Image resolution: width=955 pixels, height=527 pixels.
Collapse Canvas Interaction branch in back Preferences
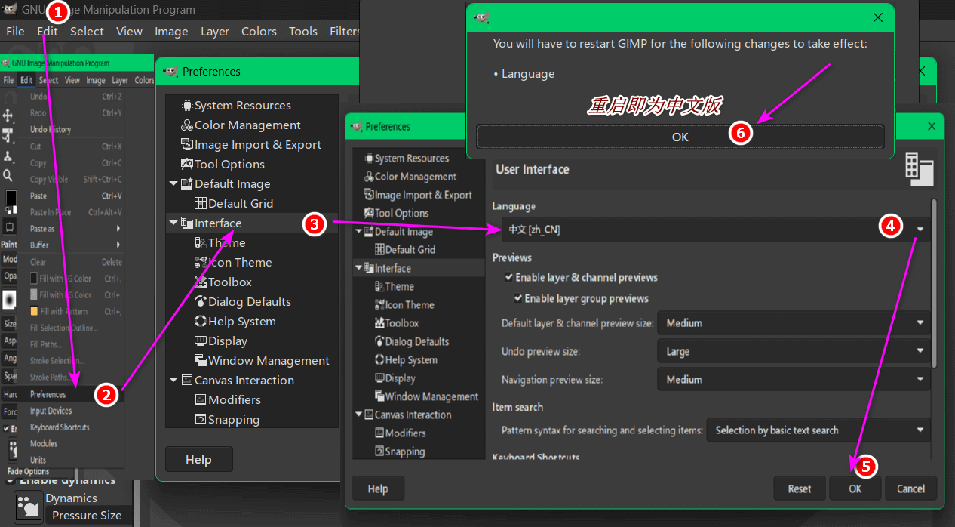[x=173, y=380]
